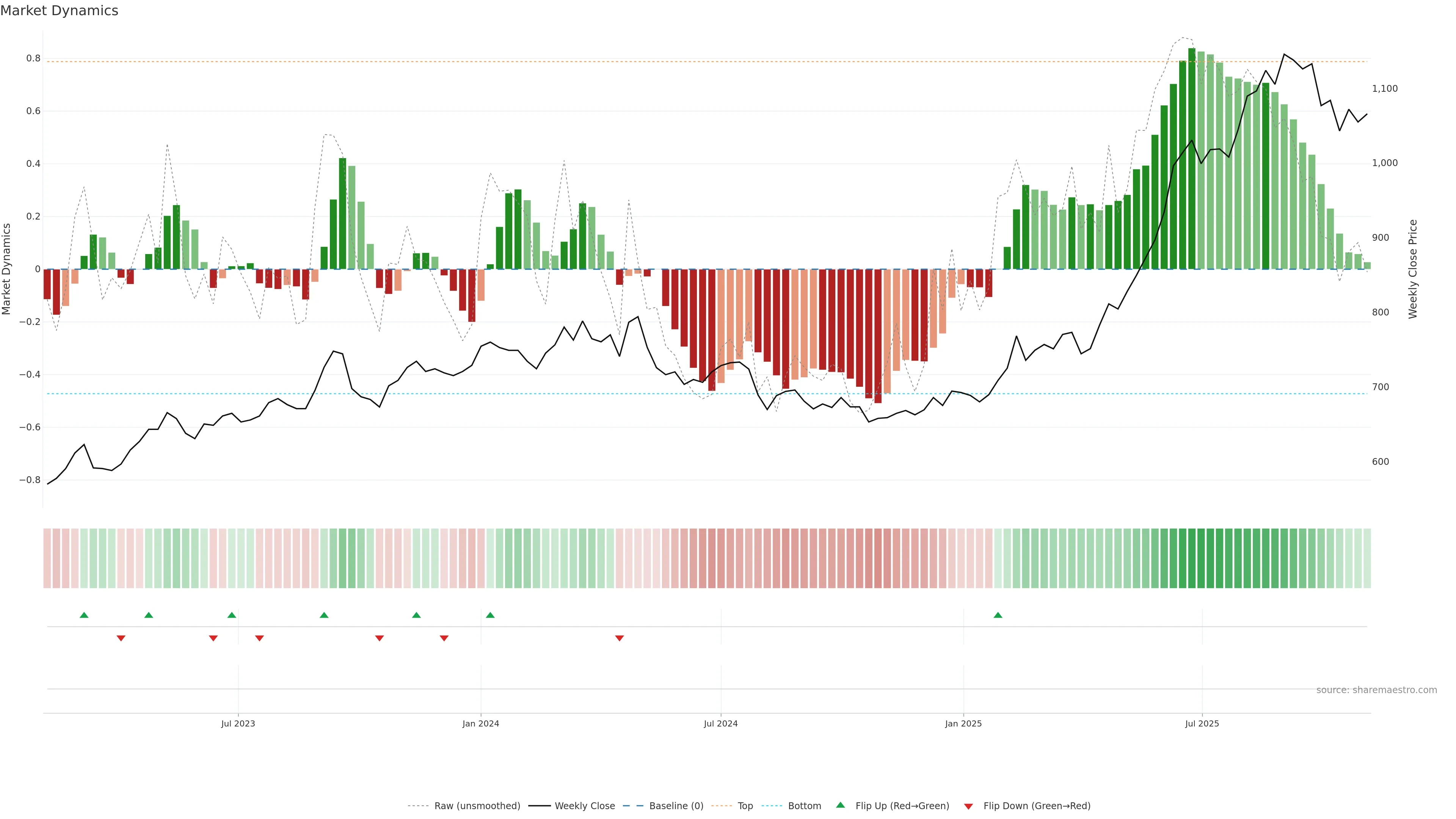
Task: Click the Flip Up marker just before Jul 2023
Action: click(x=232, y=615)
